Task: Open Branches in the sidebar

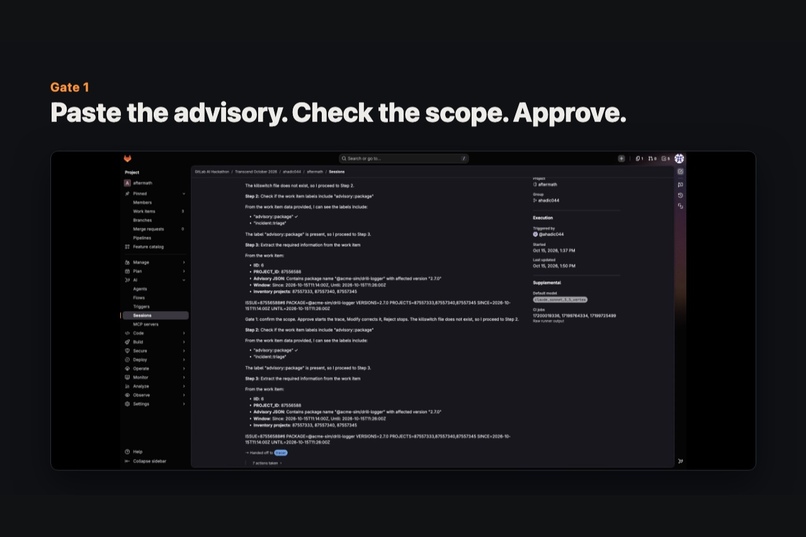Action: [x=155, y=220]
